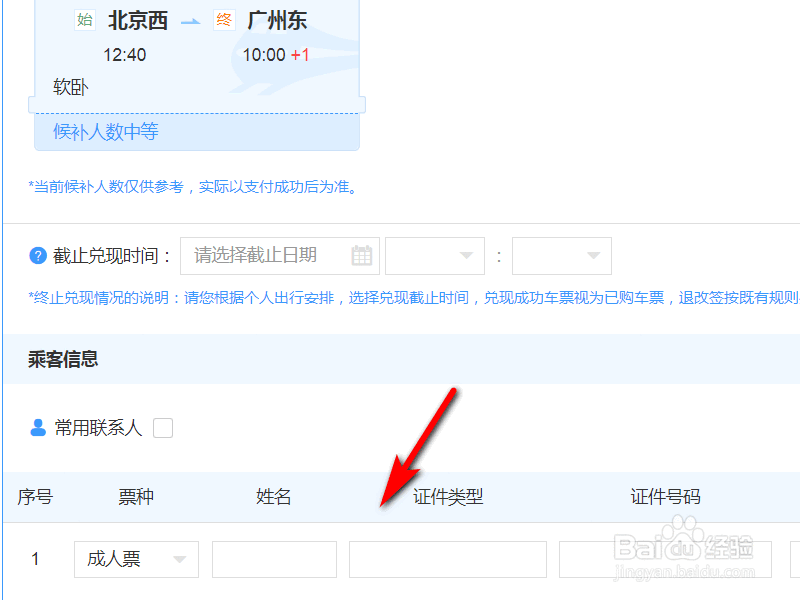This screenshot has height=600, width=800.
Task: Click the blue person contact icon
Action: coord(38,428)
